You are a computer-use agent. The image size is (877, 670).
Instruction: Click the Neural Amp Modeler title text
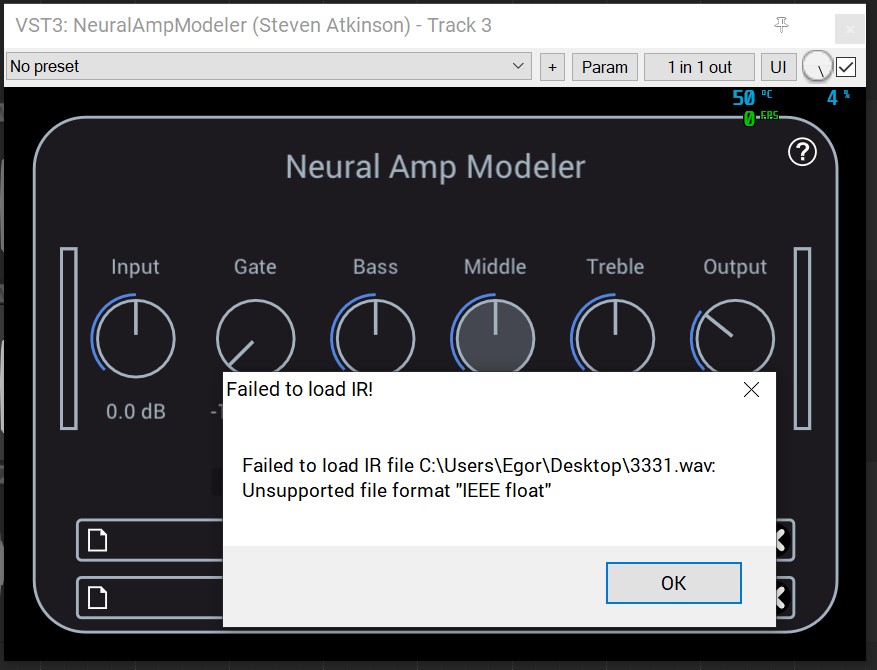click(435, 167)
